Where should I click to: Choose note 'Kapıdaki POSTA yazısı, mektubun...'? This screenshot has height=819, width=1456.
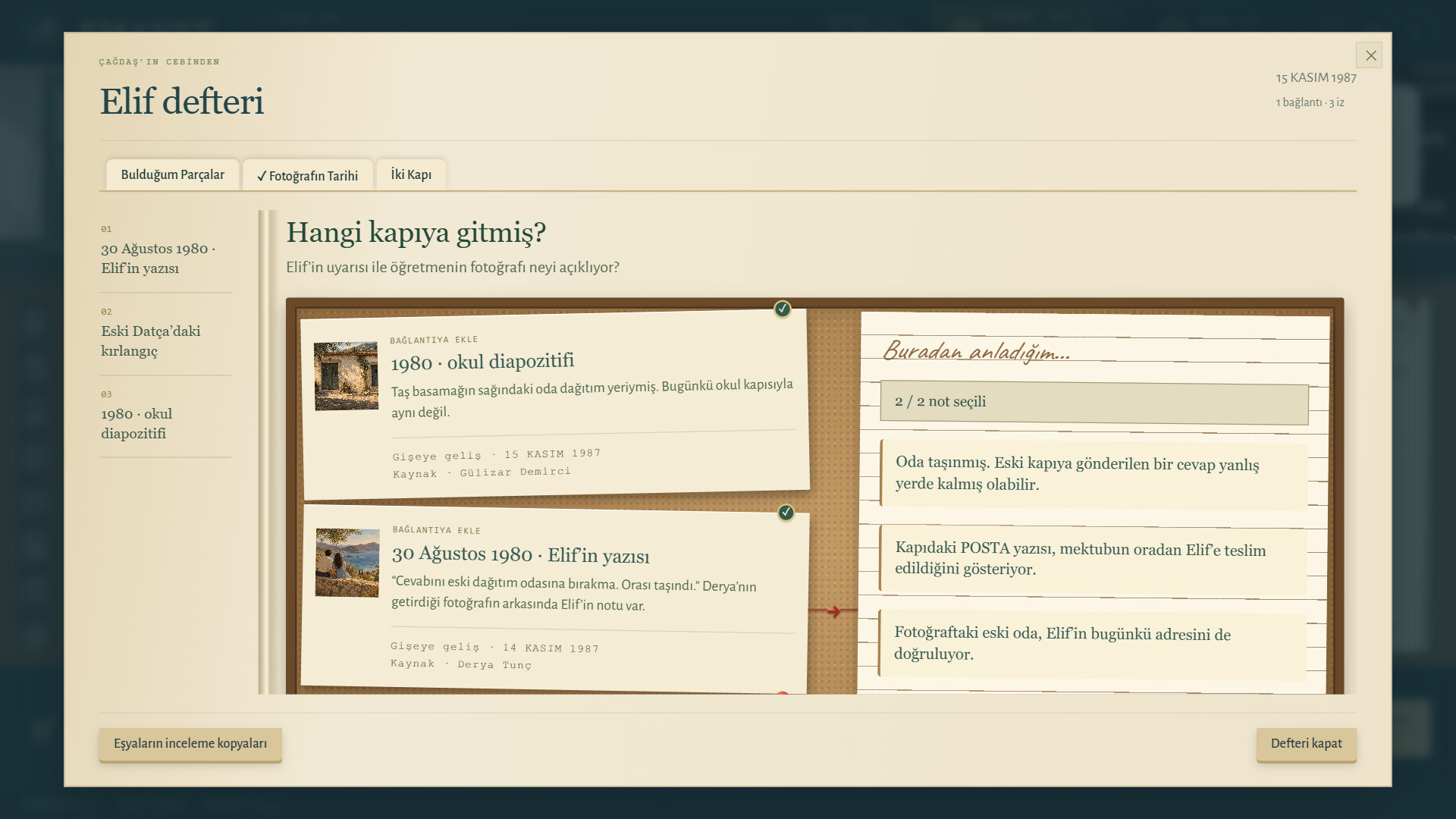(1094, 558)
